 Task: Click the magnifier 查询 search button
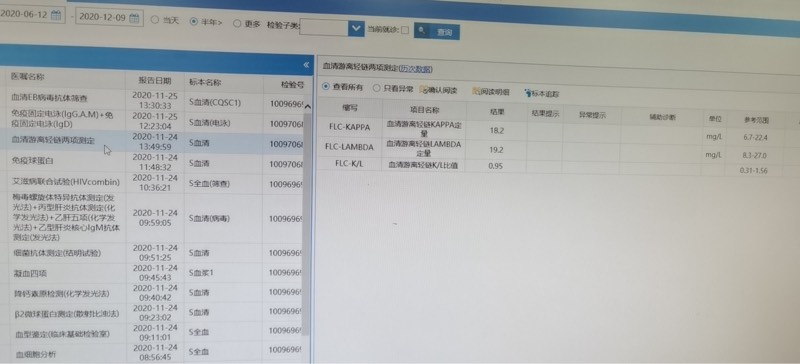(437, 32)
